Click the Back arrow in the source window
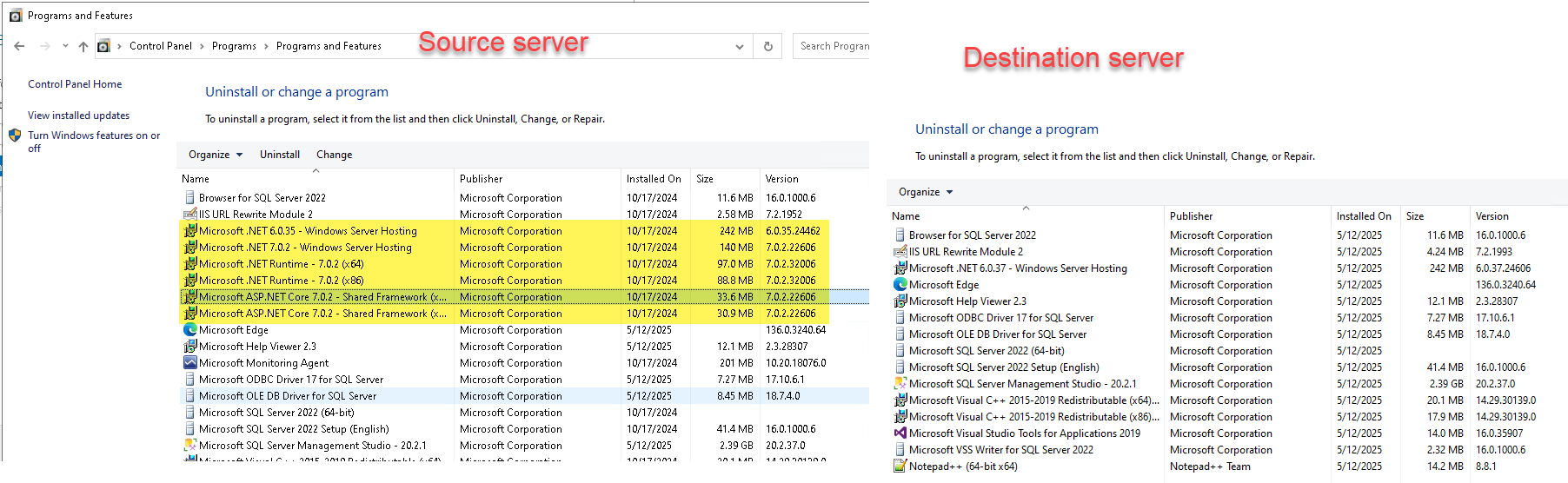Viewport: 1568px width, 483px height. click(19, 46)
